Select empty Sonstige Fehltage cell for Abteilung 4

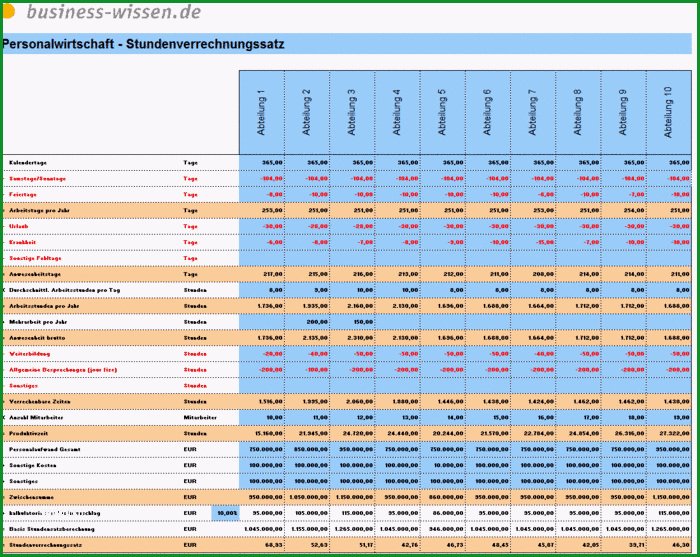tap(397, 258)
